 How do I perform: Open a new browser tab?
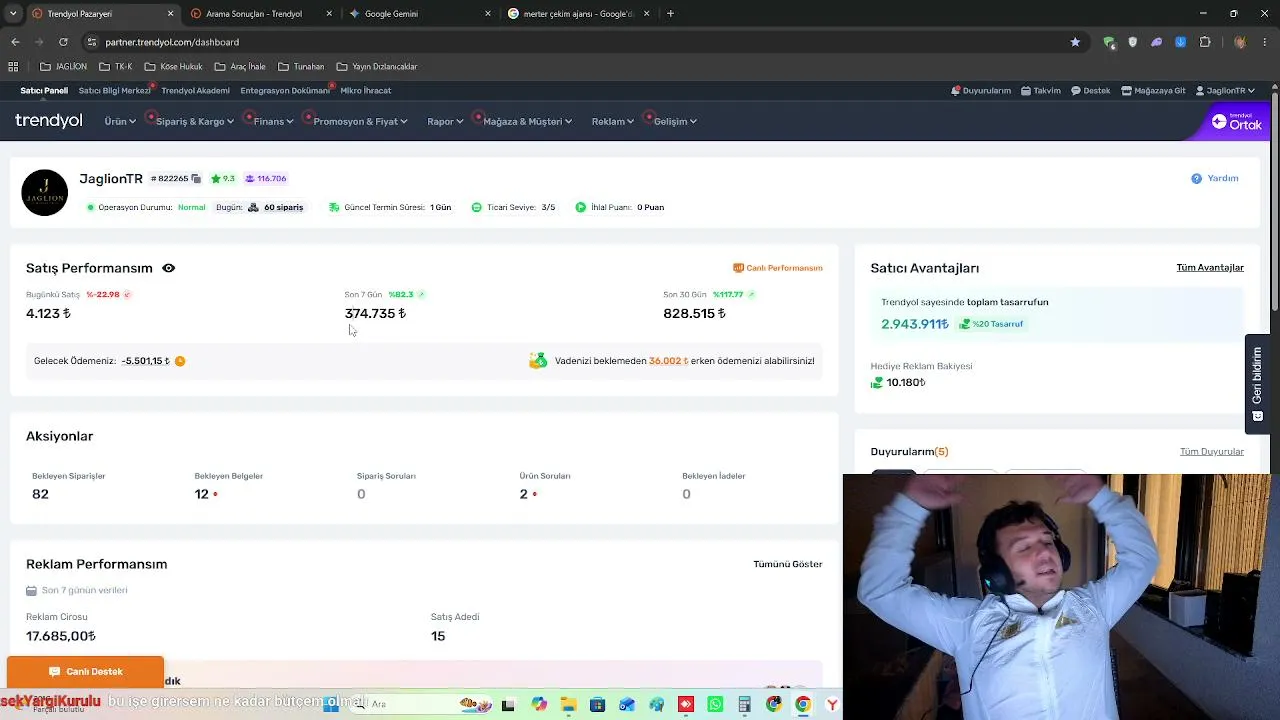tap(670, 14)
